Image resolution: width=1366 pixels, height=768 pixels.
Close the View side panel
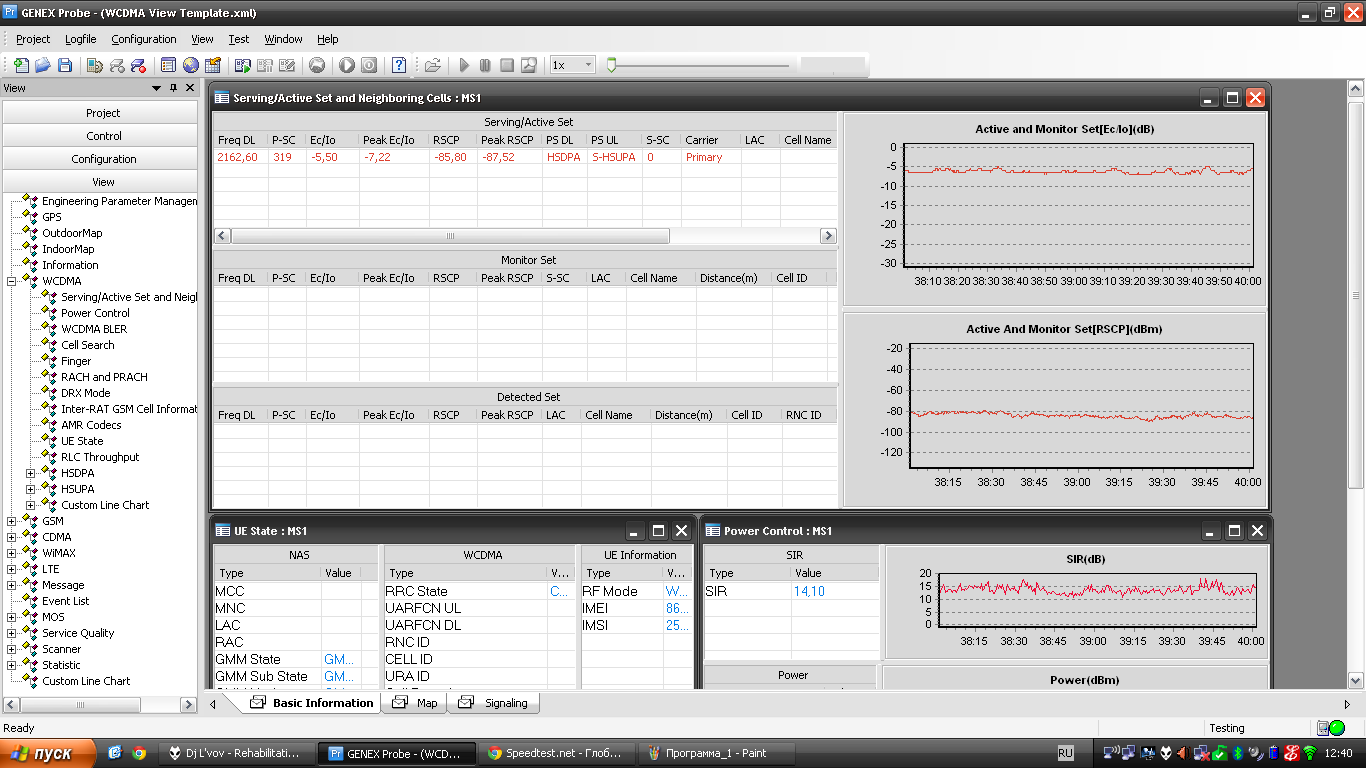pyautogui.click(x=189, y=88)
